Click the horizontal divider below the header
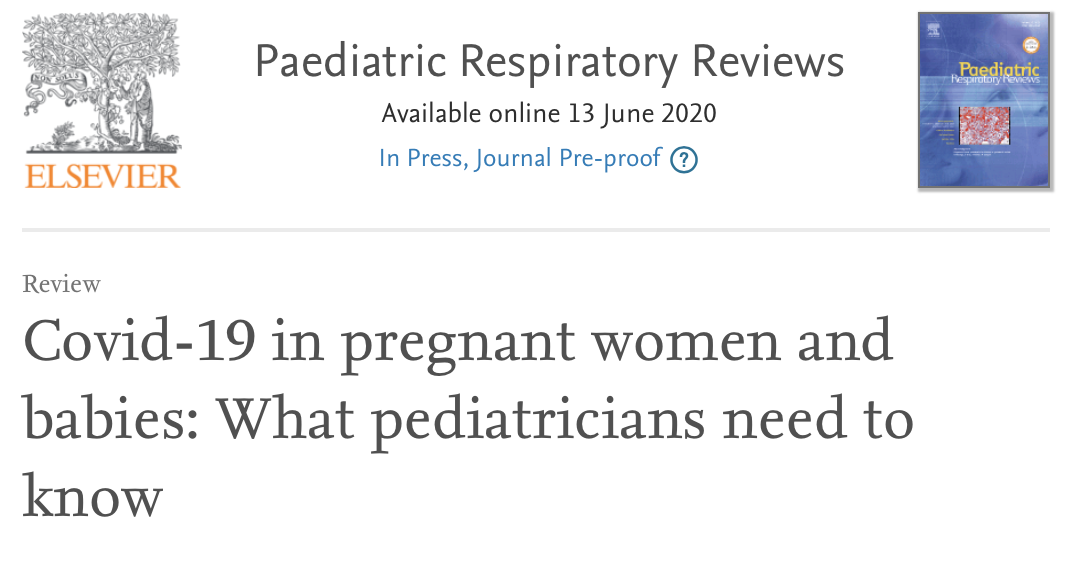Viewport: 1082px width, 564px height. [536, 229]
